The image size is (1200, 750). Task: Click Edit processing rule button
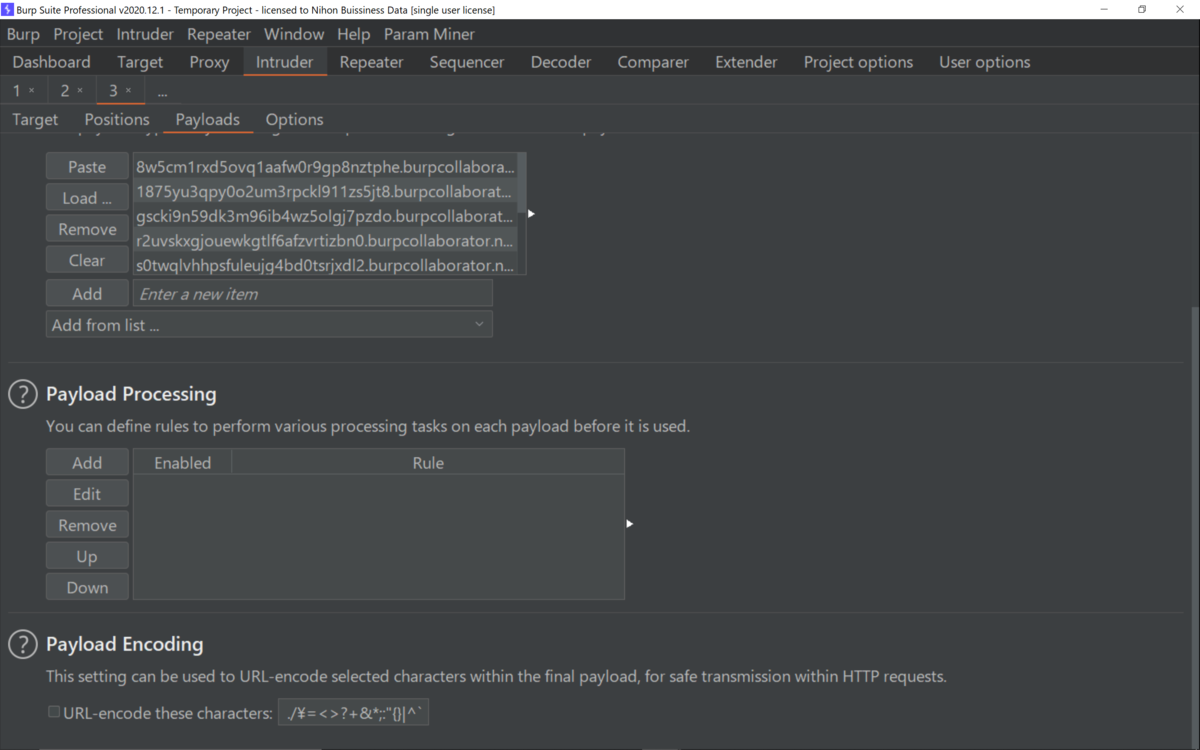click(87, 494)
